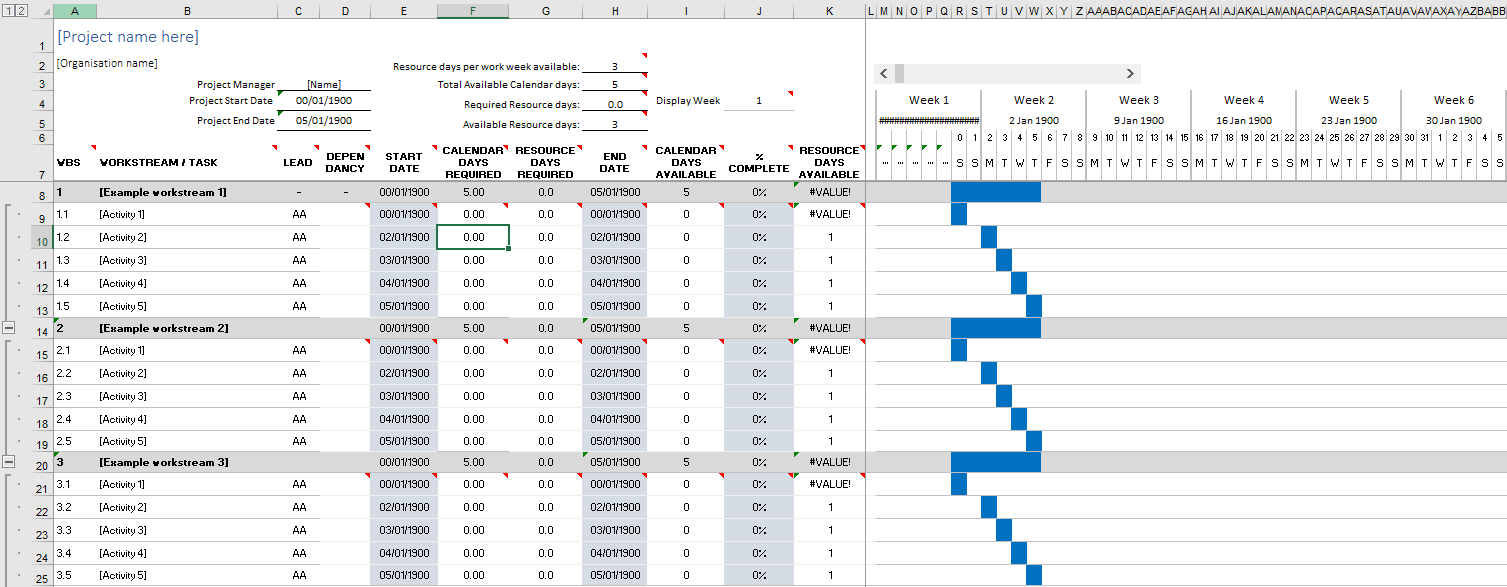
Task: Click column F header
Action: [472, 10]
